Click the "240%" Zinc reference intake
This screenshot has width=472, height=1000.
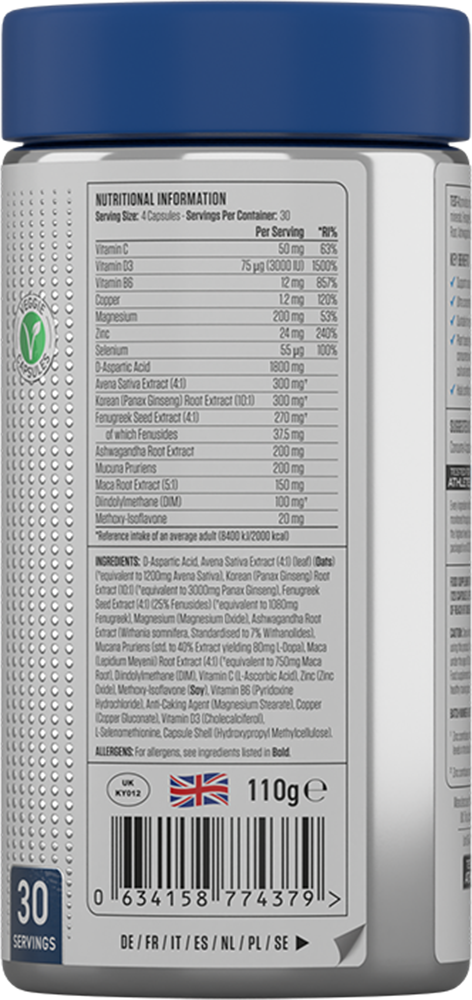click(327, 334)
